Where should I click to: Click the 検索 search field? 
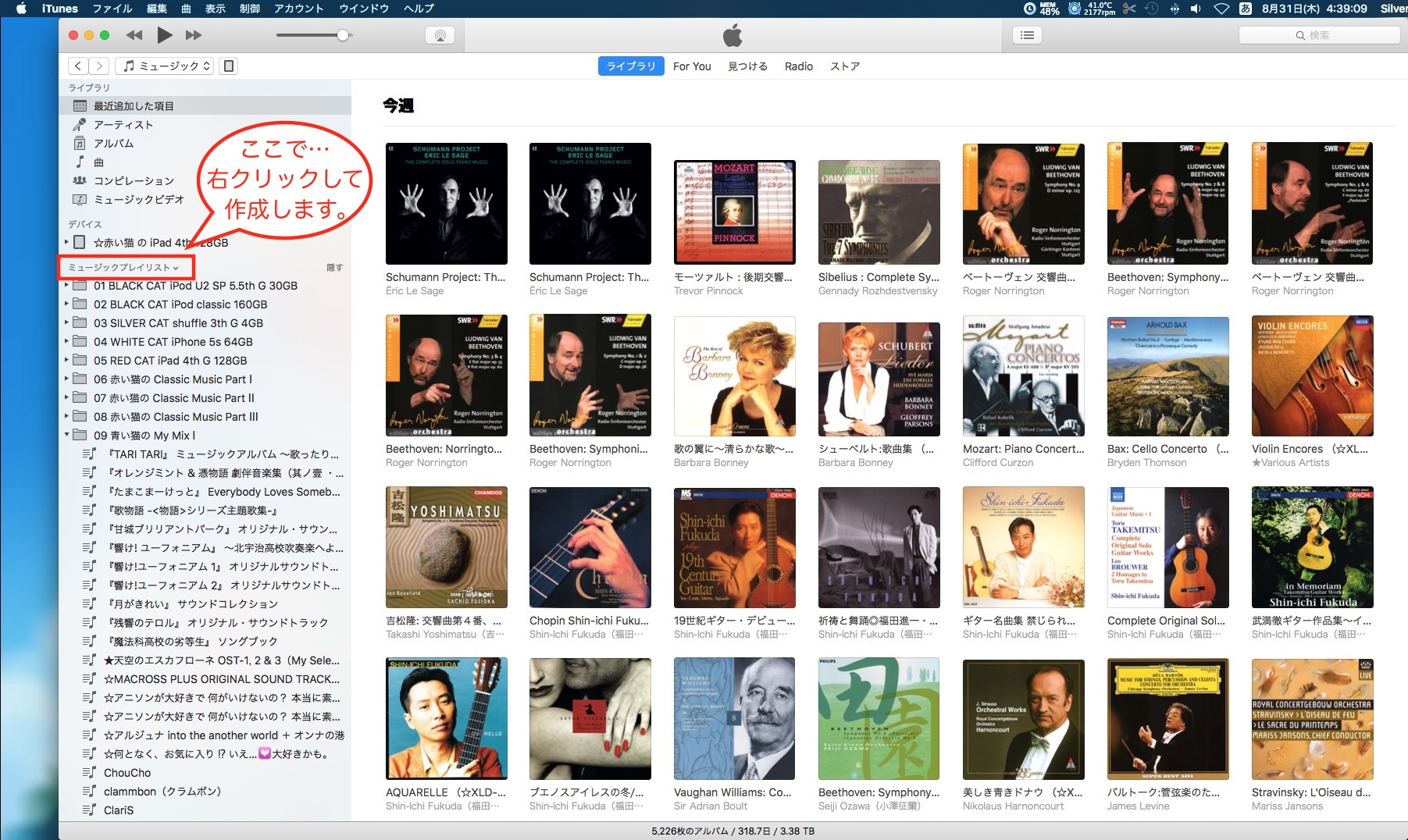[x=1319, y=35]
